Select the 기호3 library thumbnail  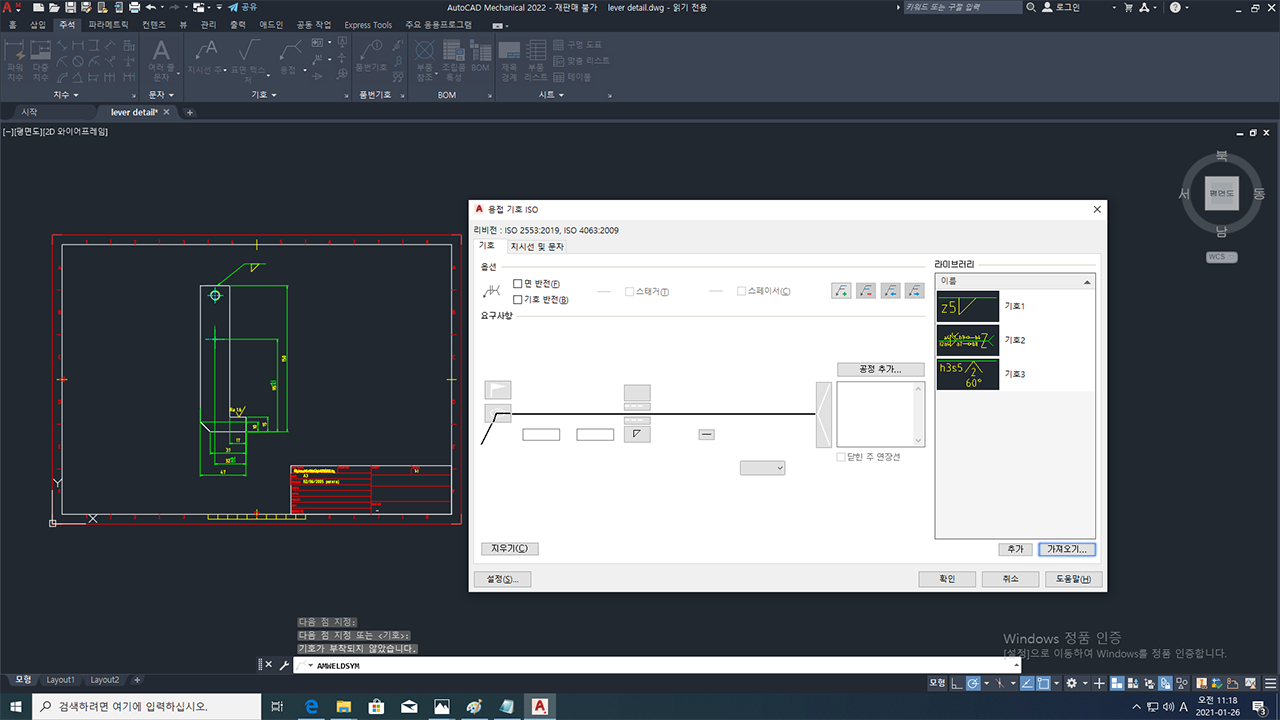click(x=968, y=374)
